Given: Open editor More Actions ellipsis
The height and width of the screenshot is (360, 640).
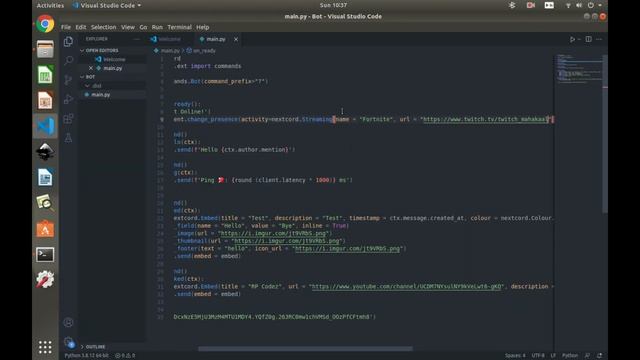Looking at the screenshot, I should click(599, 39).
